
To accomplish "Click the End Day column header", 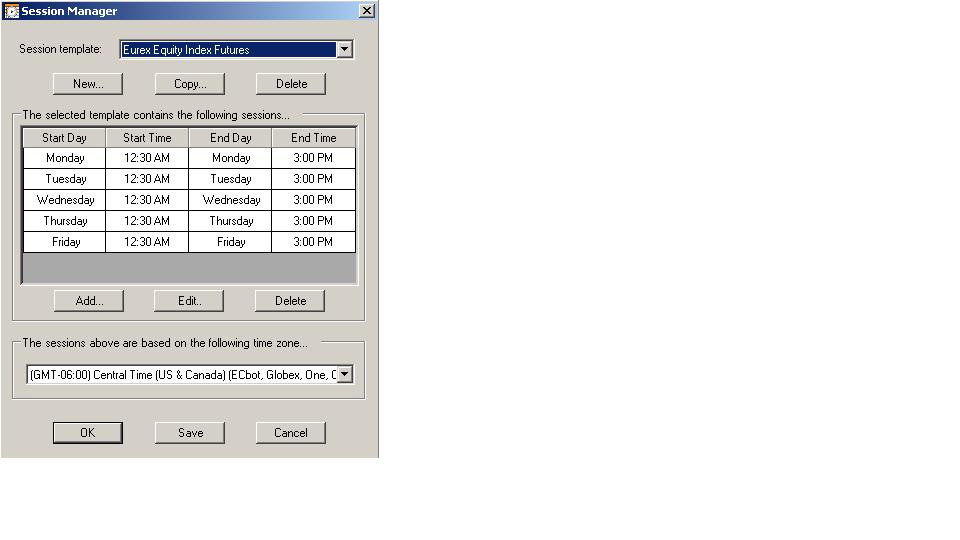I will [230, 138].
